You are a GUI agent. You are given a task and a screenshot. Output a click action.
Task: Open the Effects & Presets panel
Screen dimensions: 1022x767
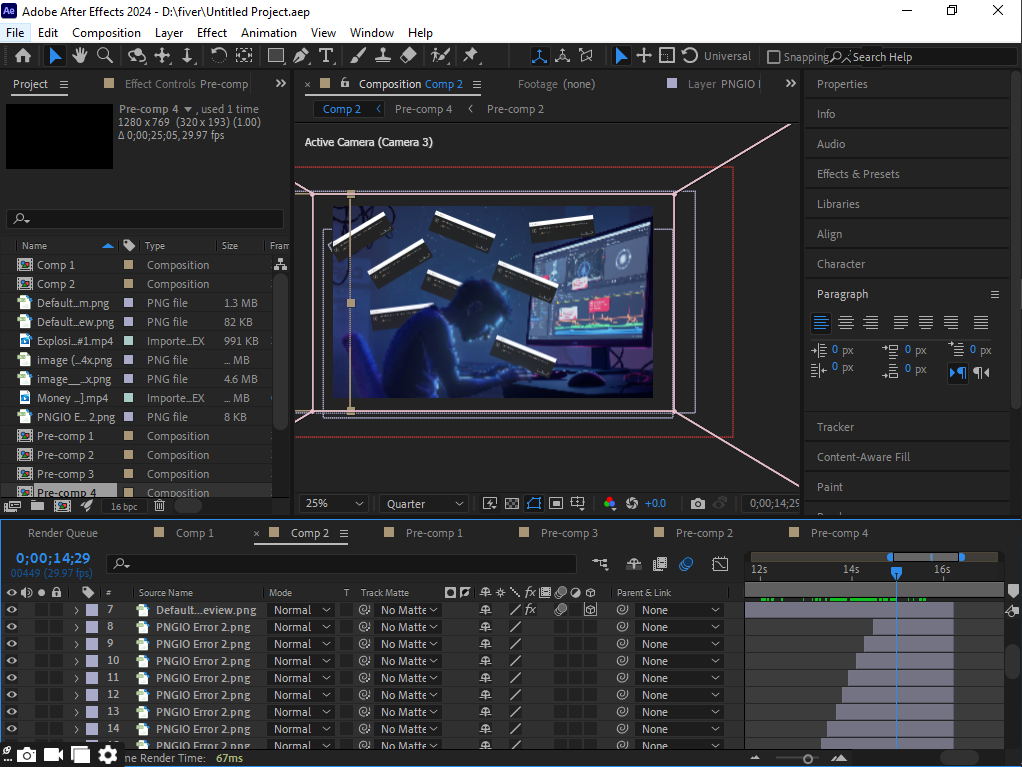point(858,174)
